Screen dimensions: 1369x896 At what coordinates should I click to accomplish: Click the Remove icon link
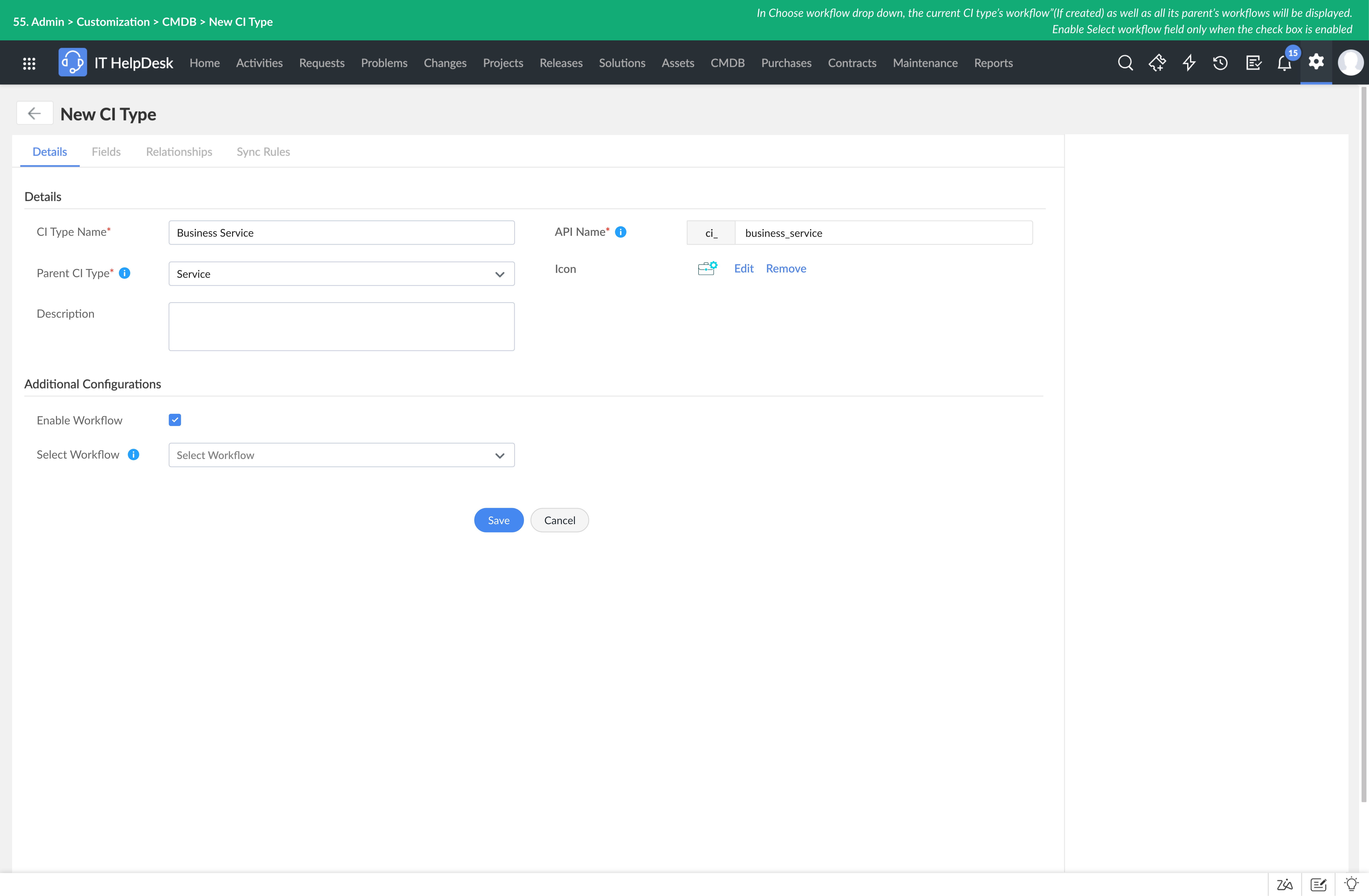(x=786, y=269)
